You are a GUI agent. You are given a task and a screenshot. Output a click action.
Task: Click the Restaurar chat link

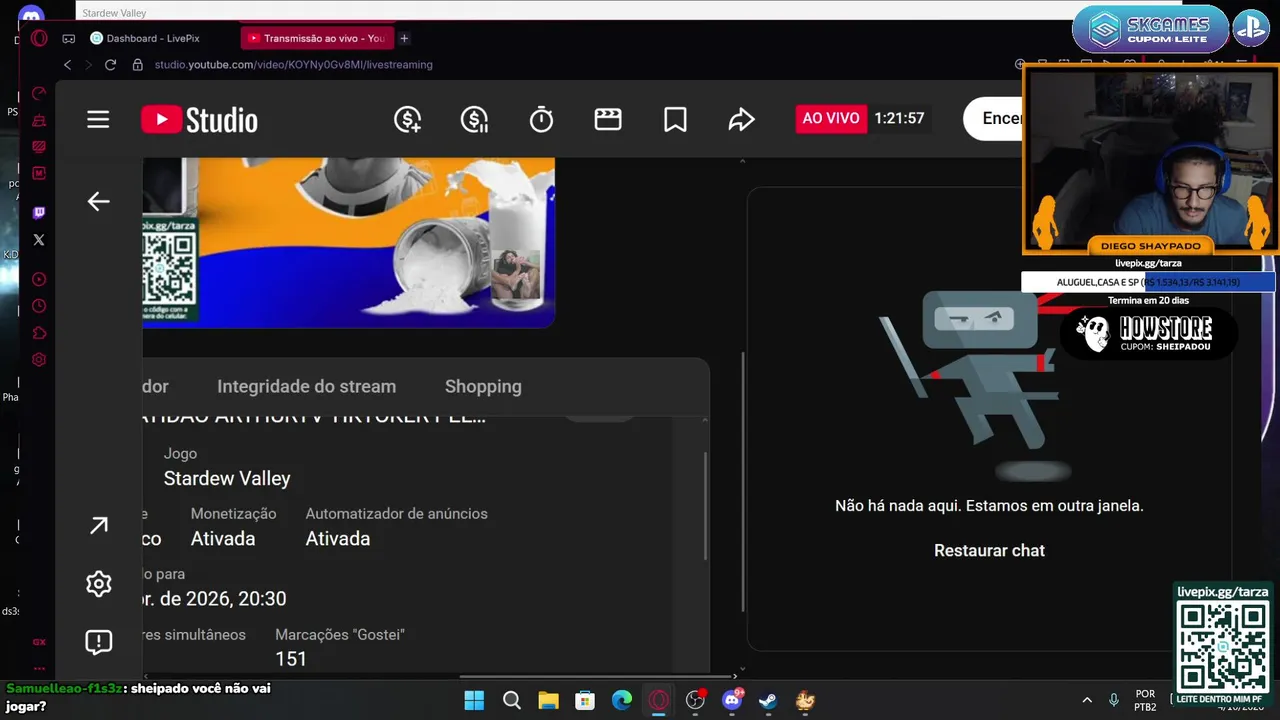tap(989, 550)
